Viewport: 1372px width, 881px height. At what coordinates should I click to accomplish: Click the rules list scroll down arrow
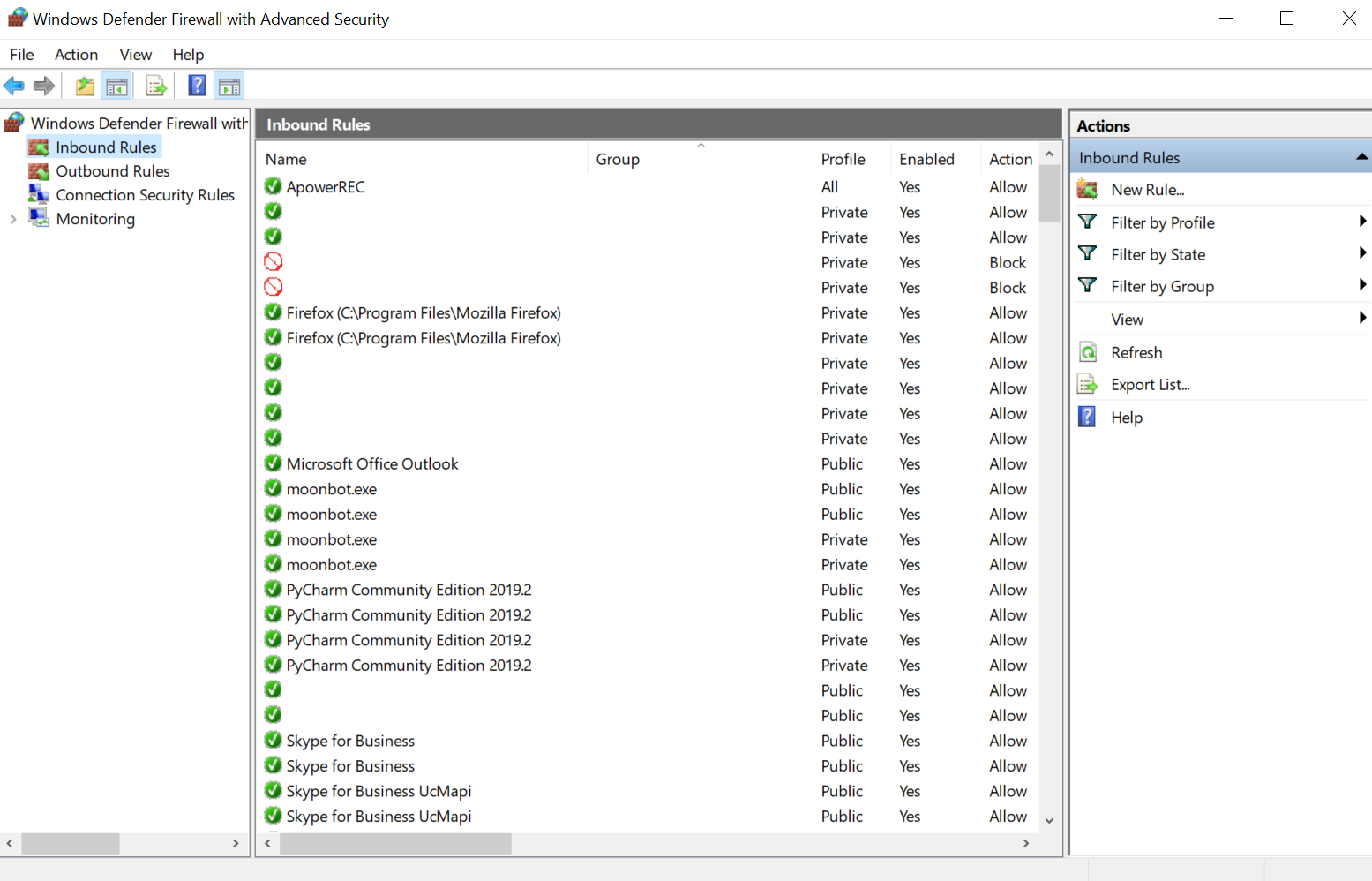pyautogui.click(x=1049, y=820)
